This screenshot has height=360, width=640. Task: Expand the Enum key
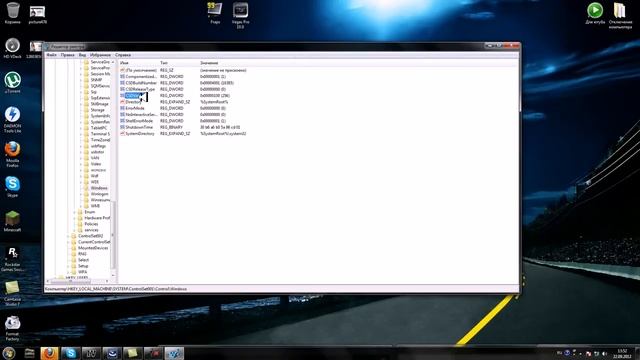[x=75, y=212]
